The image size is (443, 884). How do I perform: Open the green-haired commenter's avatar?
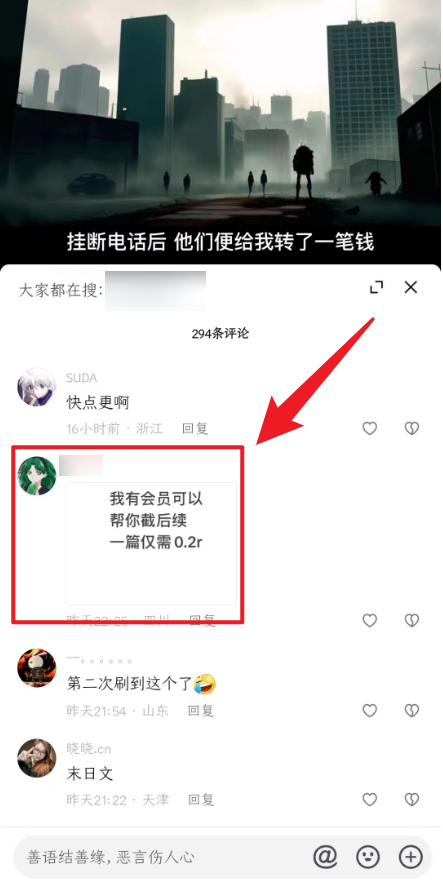coord(37,476)
